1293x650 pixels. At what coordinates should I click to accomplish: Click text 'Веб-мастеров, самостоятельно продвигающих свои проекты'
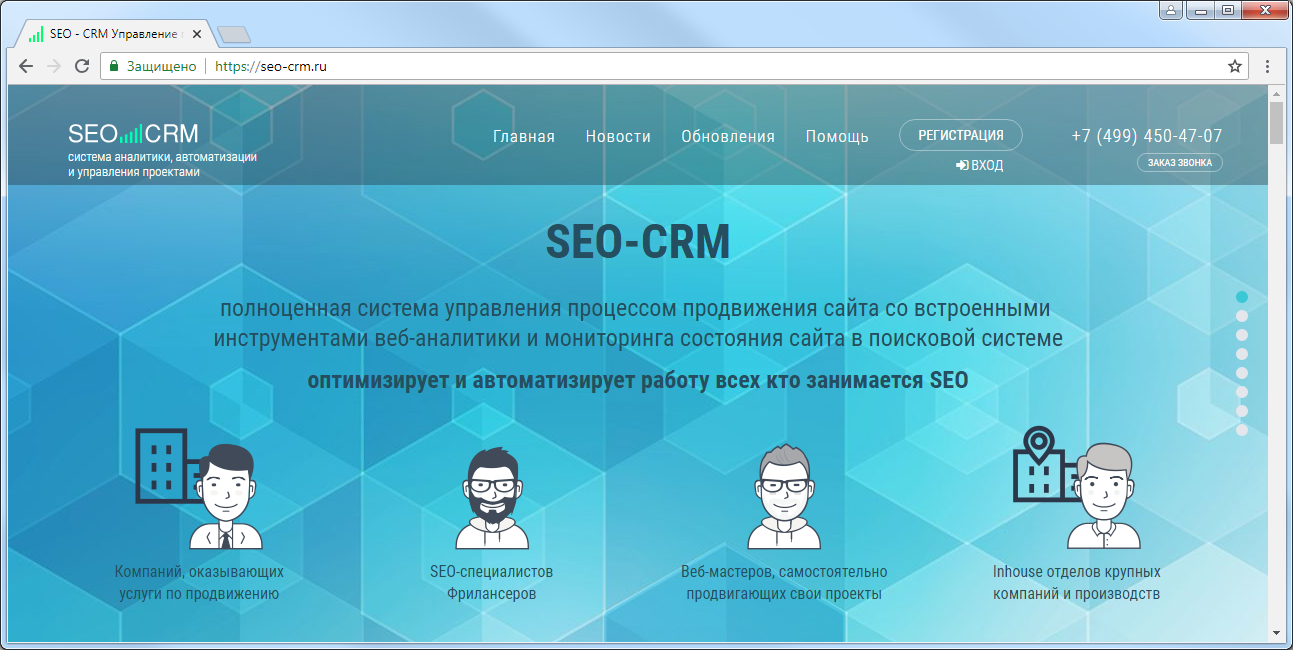tap(784, 583)
